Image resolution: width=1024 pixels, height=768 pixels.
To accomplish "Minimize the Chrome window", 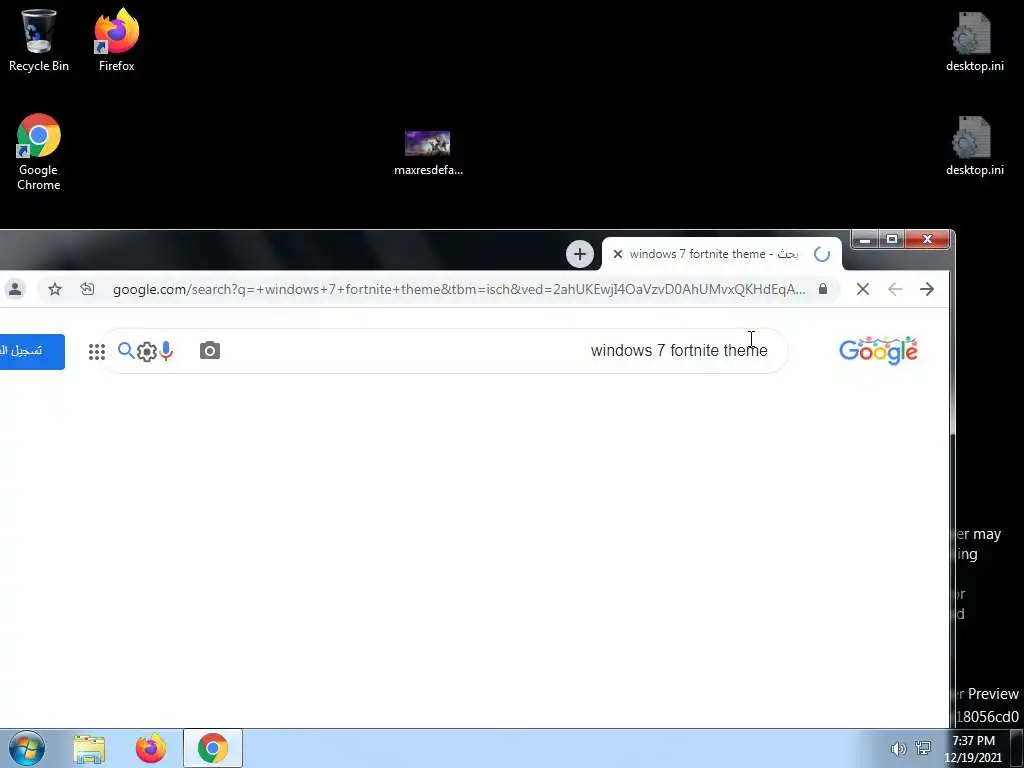I will click(x=865, y=240).
